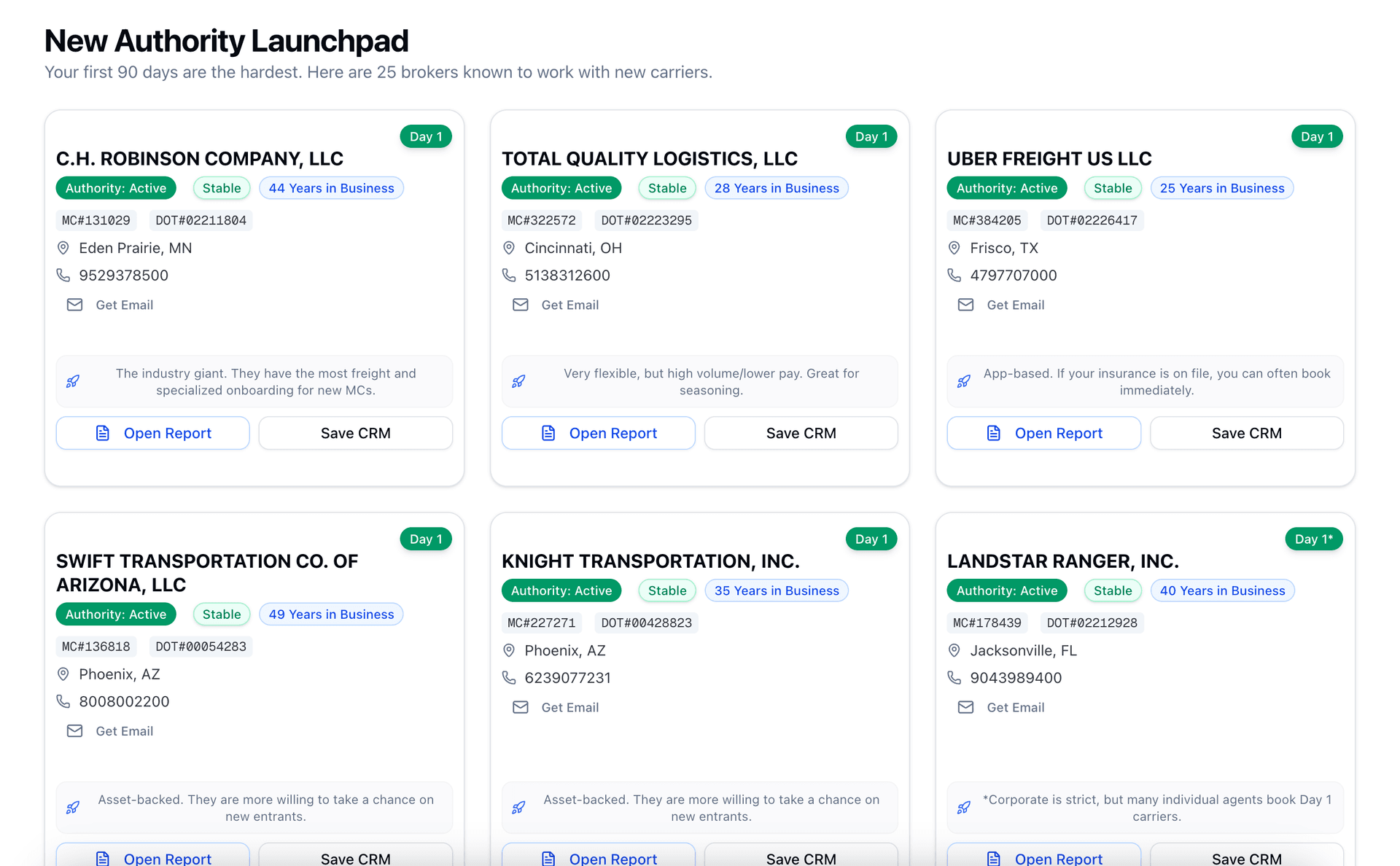Image resolution: width=1400 pixels, height=866 pixels.
Task: Open Report for C.H. Robinson Company
Action: [x=153, y=433]
